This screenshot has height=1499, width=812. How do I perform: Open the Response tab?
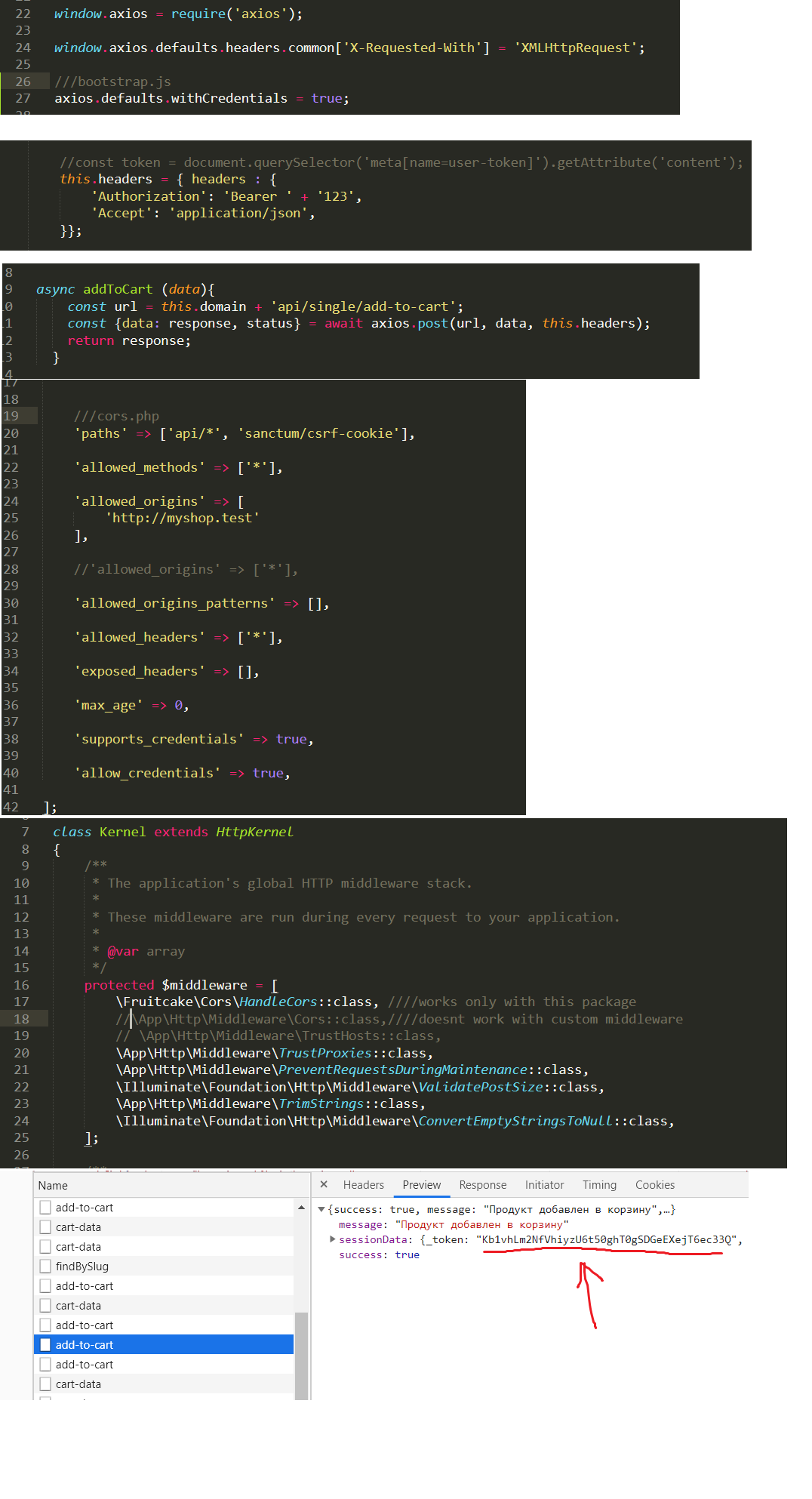(x=482, y=1185)
